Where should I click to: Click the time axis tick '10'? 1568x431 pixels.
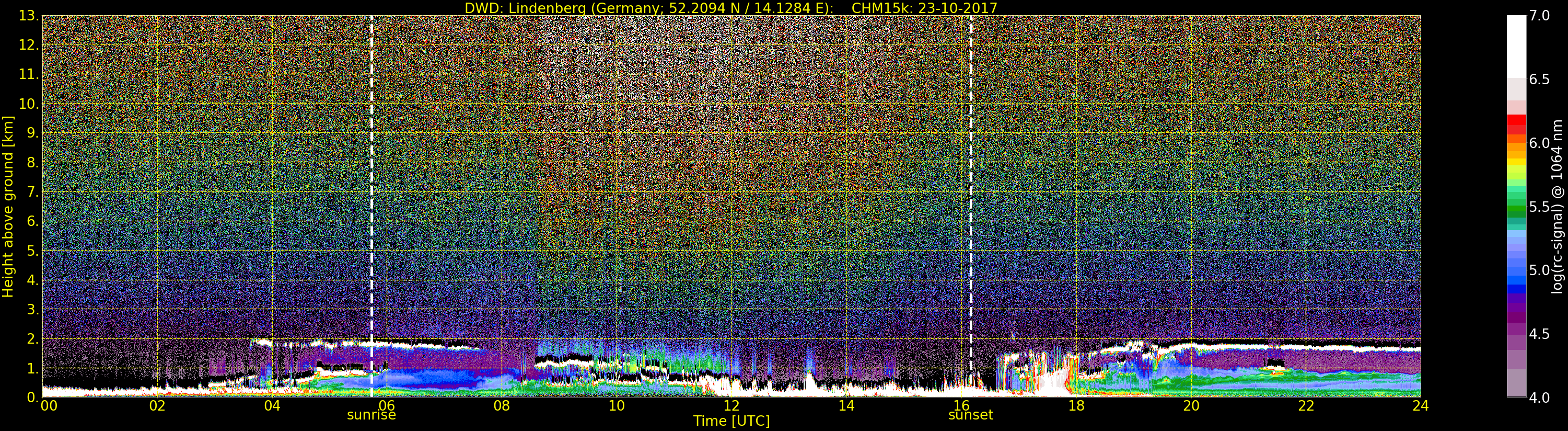click(617, 405)
